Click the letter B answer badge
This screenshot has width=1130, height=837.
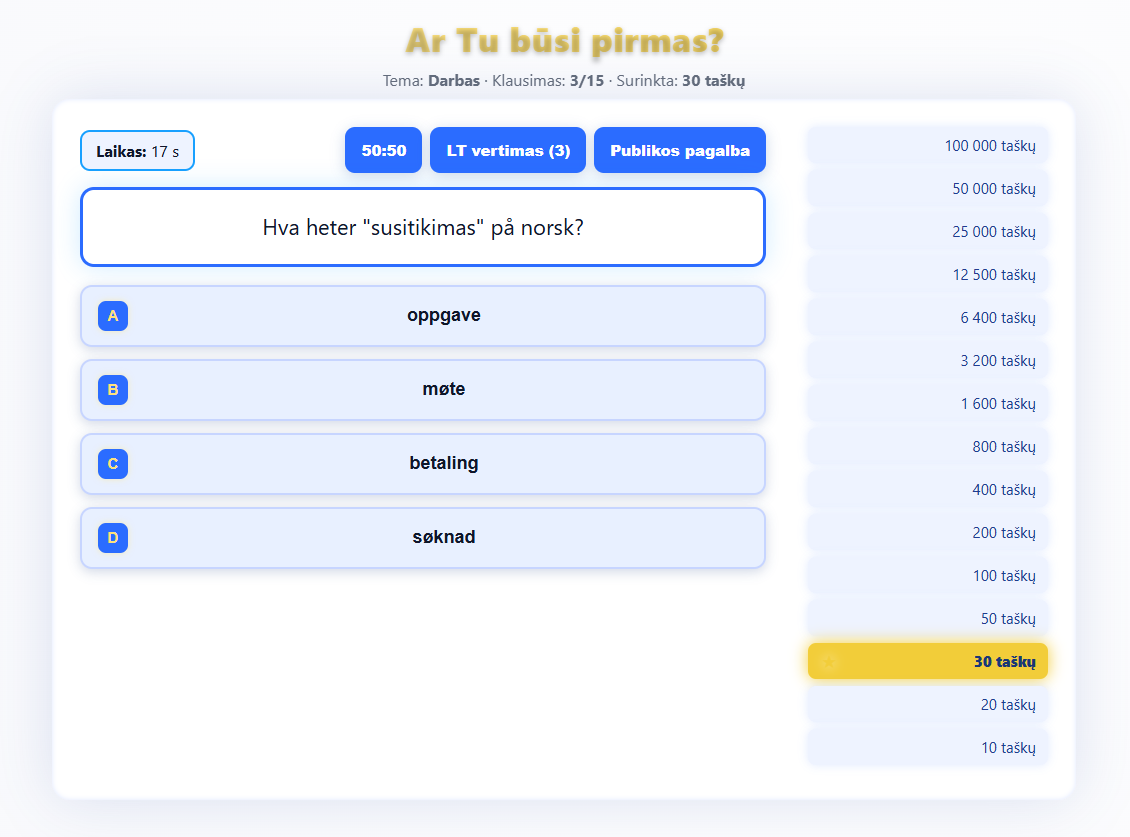113,390
